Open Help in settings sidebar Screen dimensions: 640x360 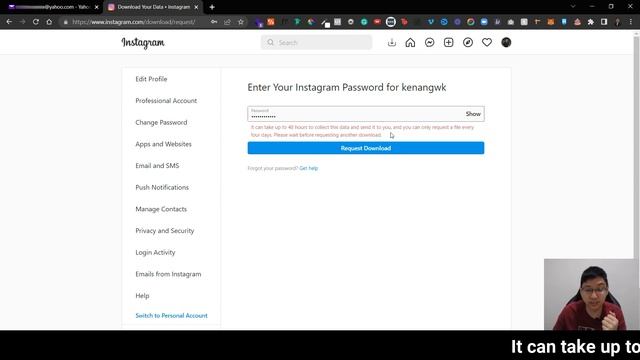142,296
